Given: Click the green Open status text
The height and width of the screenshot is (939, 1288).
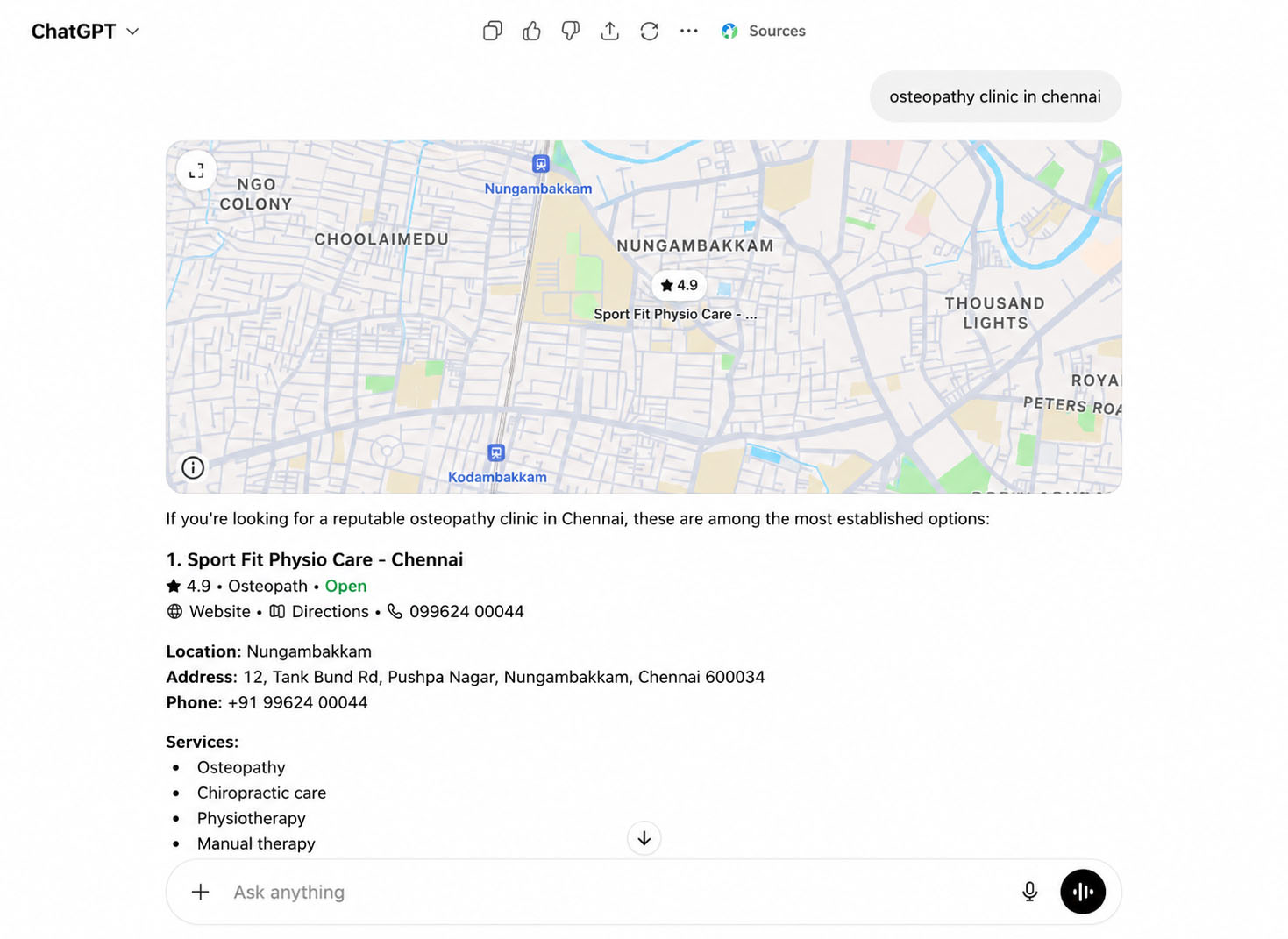Looking at the screenshot, I should point(345,586).
